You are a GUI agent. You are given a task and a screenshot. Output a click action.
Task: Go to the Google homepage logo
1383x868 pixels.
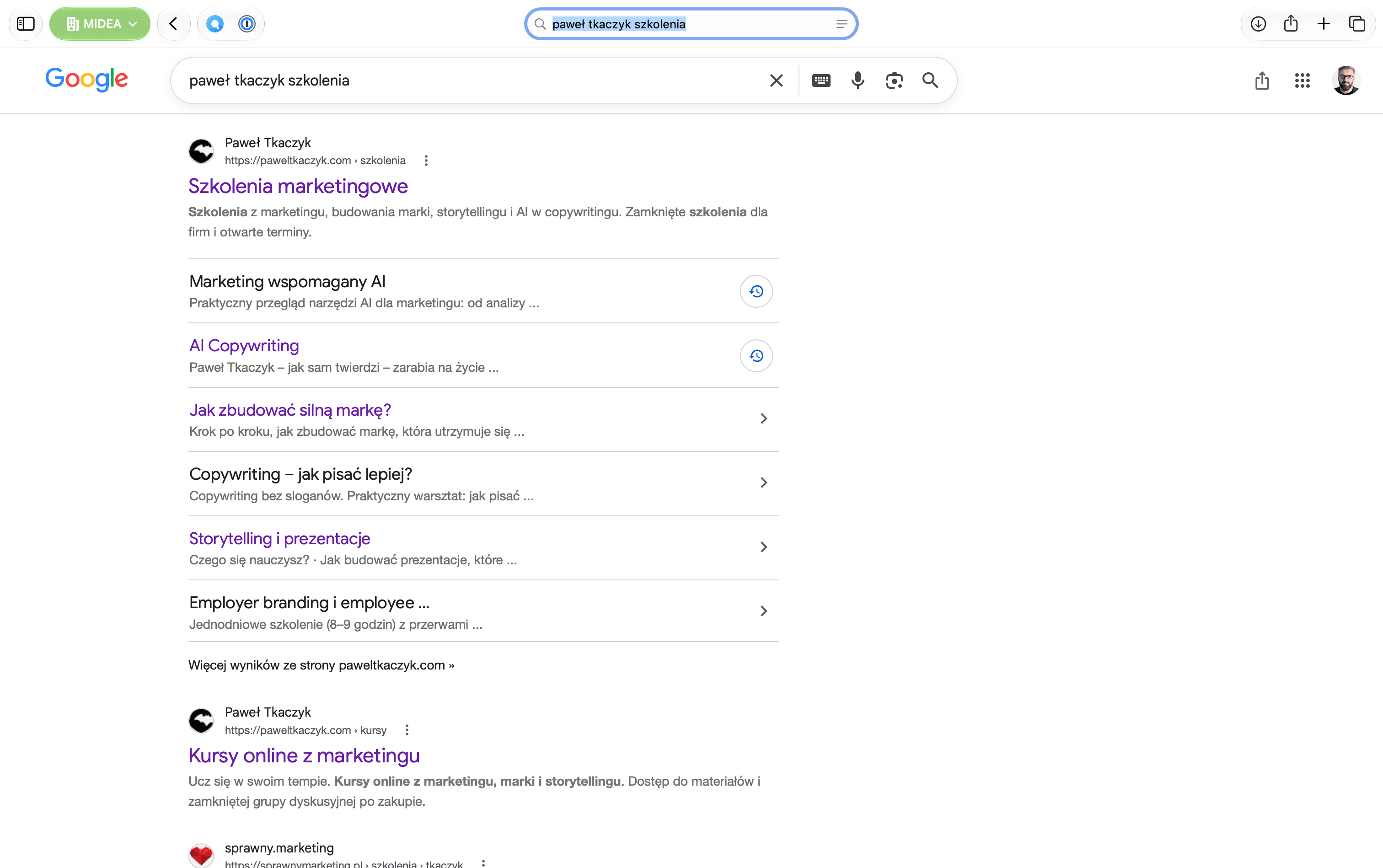click(87, 79)
